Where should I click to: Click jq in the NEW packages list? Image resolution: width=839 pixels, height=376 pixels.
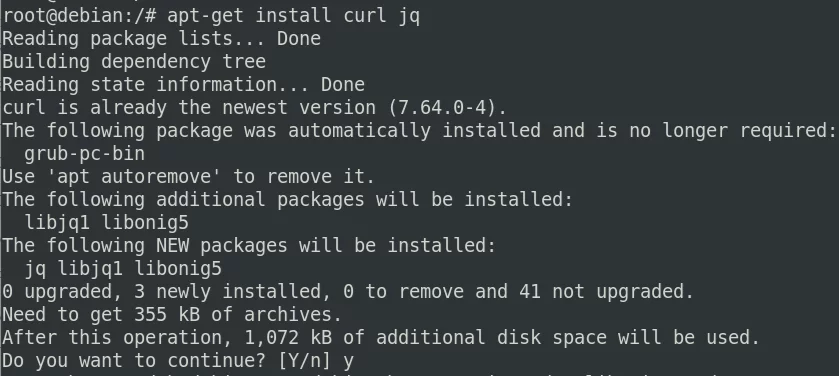(35, 269)
